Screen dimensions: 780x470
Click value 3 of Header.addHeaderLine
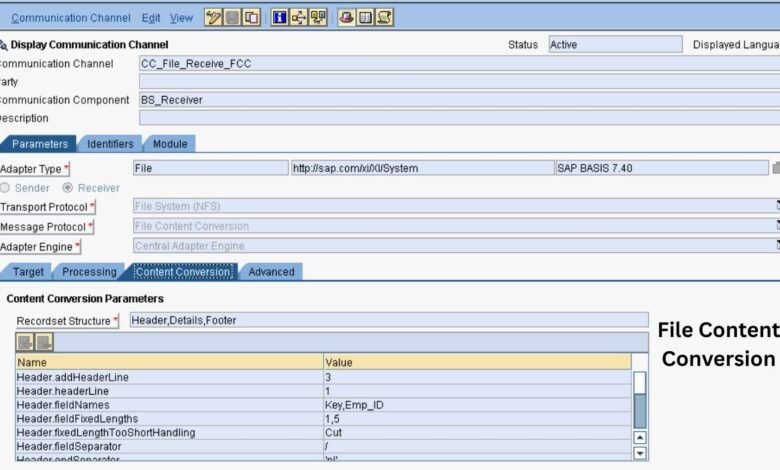click(478, 377)
